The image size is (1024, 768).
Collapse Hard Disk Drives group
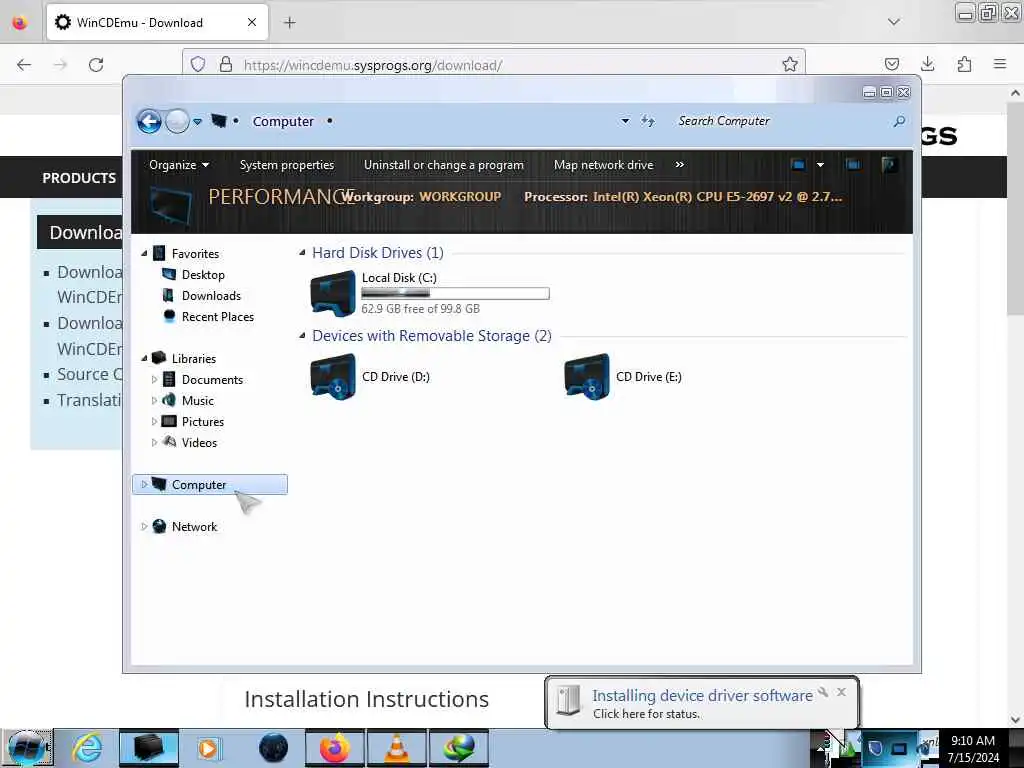302,252
